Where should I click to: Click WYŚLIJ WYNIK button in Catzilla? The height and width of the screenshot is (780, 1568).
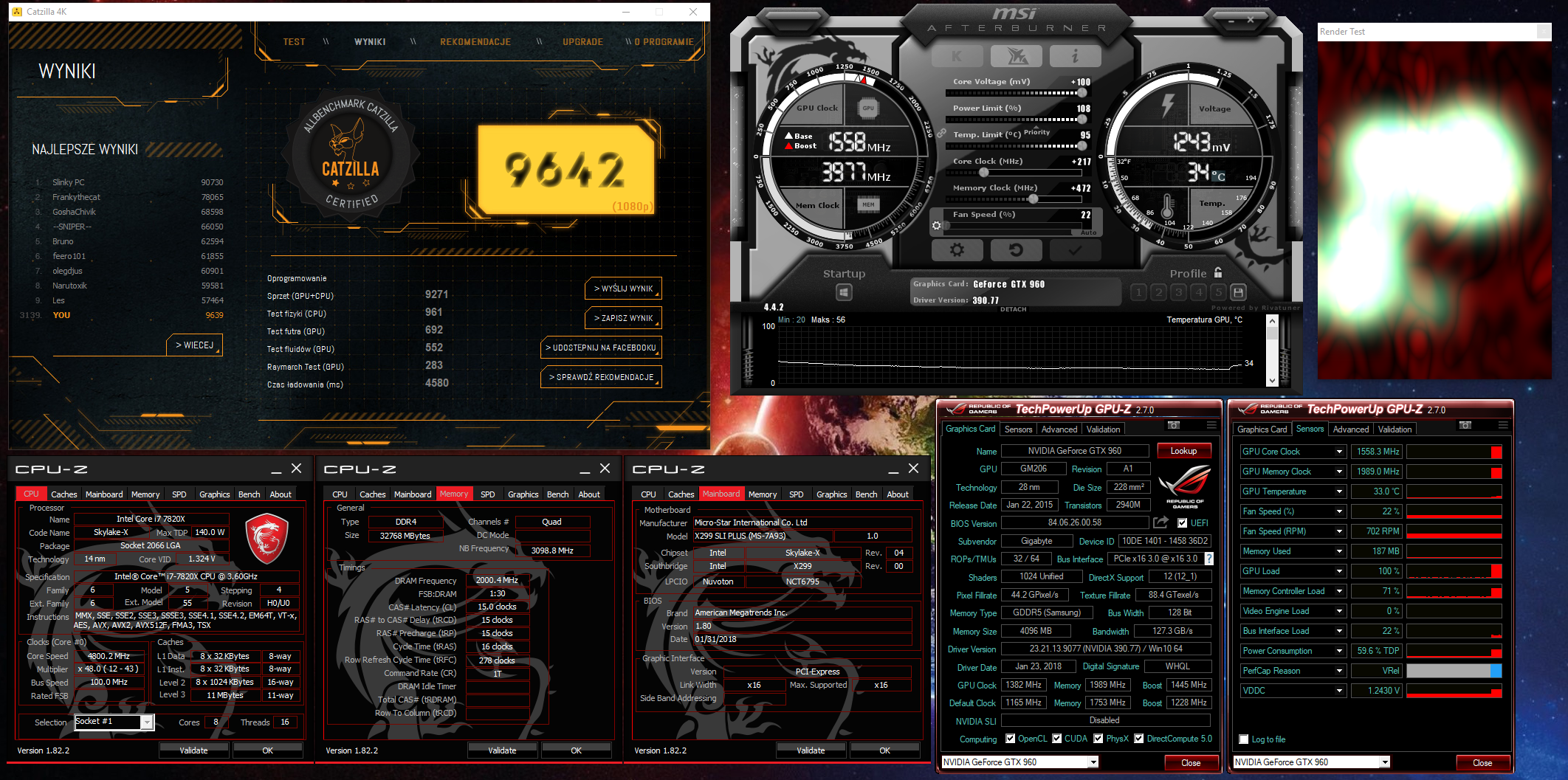pos(623,289)
